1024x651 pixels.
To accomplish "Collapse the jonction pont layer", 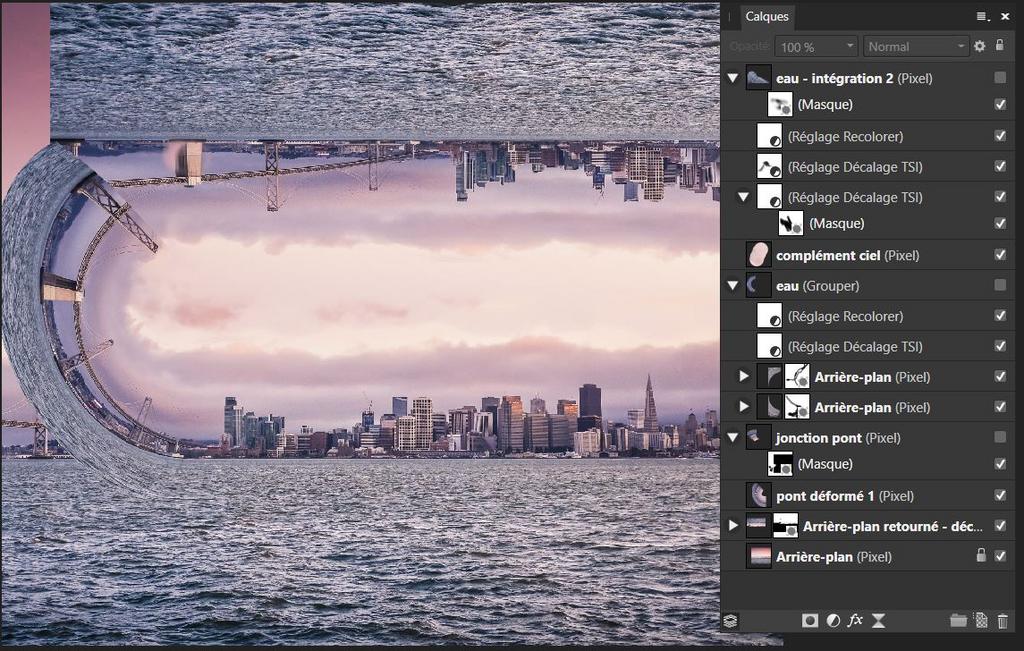I will click(733, 437).
